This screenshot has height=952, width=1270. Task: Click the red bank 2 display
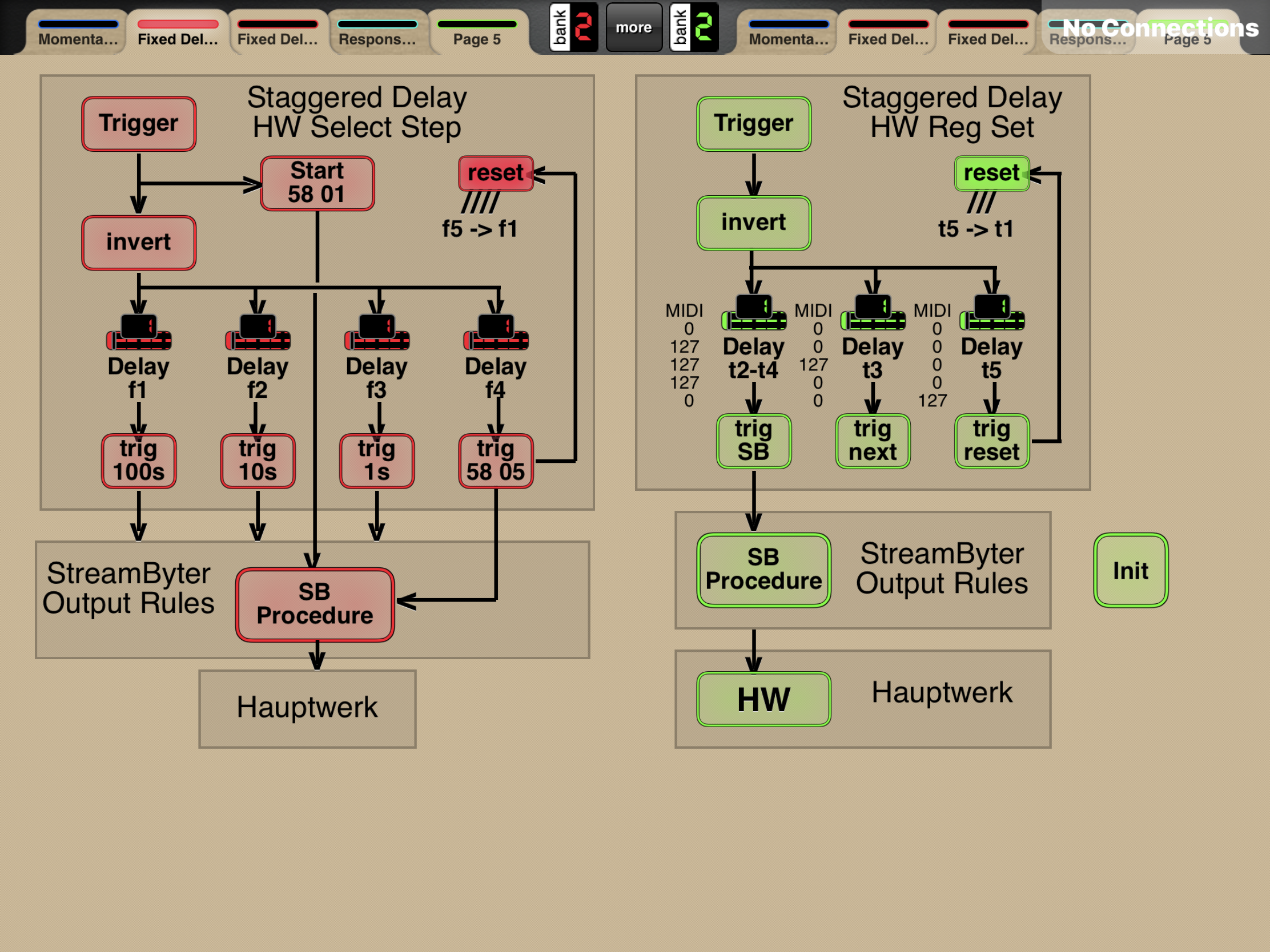573,27
